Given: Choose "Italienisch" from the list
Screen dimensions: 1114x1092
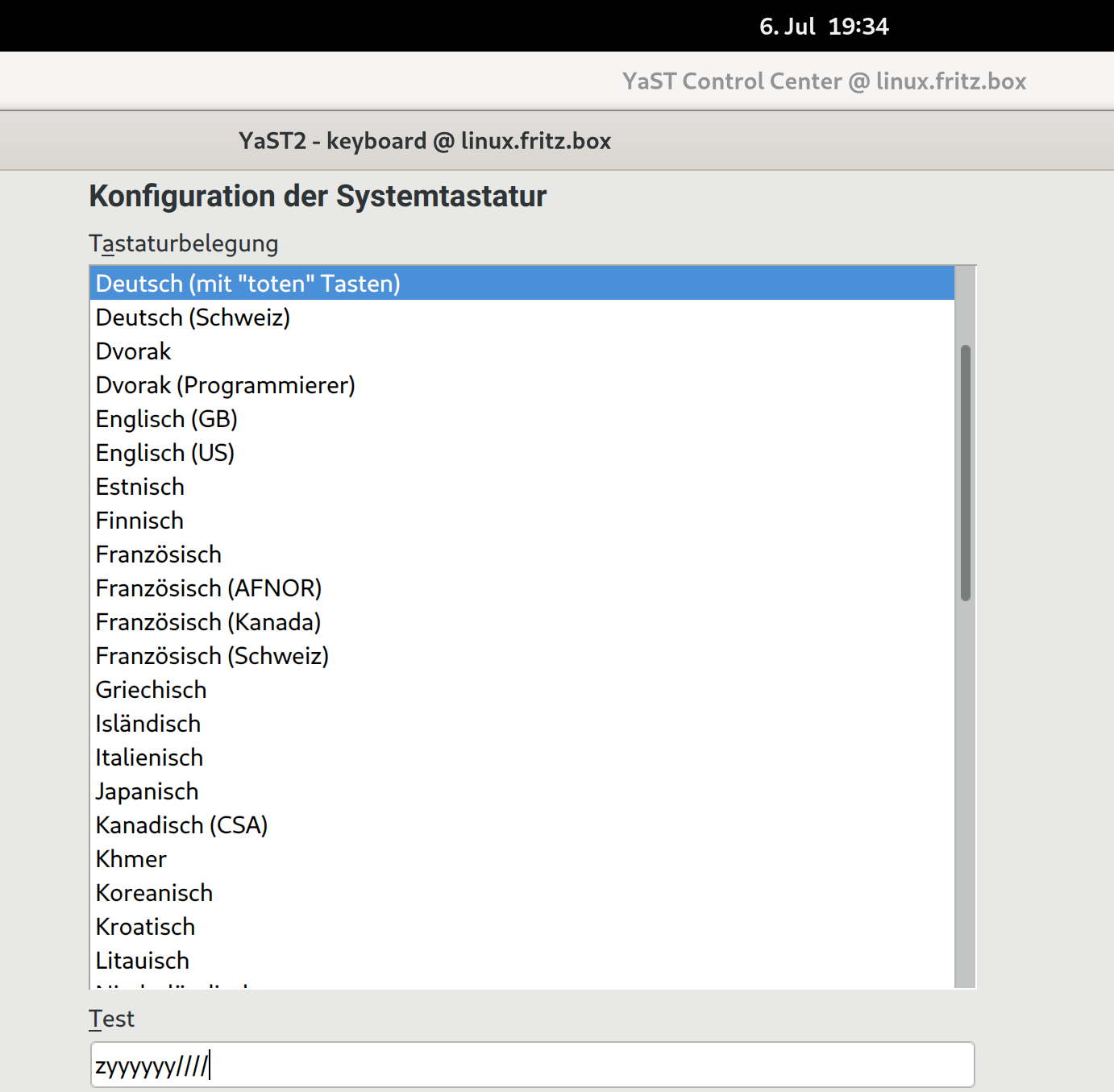Looking at the screenshot, I should [522, 758].
